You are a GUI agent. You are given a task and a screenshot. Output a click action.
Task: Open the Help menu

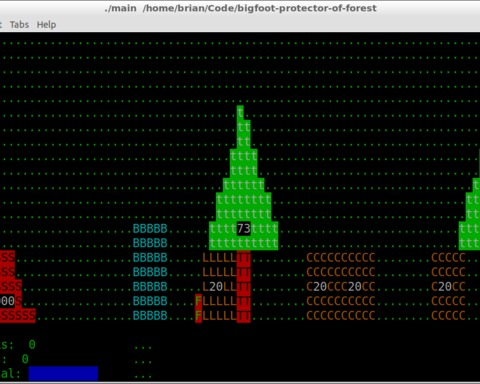[46, 25]
